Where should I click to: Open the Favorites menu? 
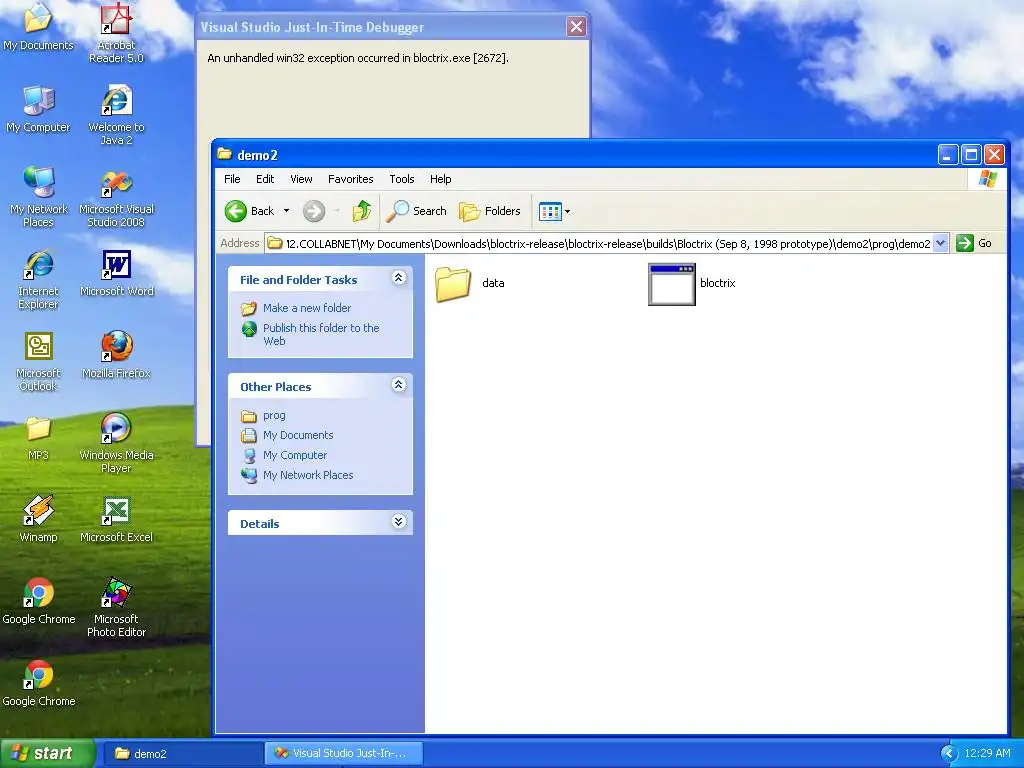tap(351, 179)
